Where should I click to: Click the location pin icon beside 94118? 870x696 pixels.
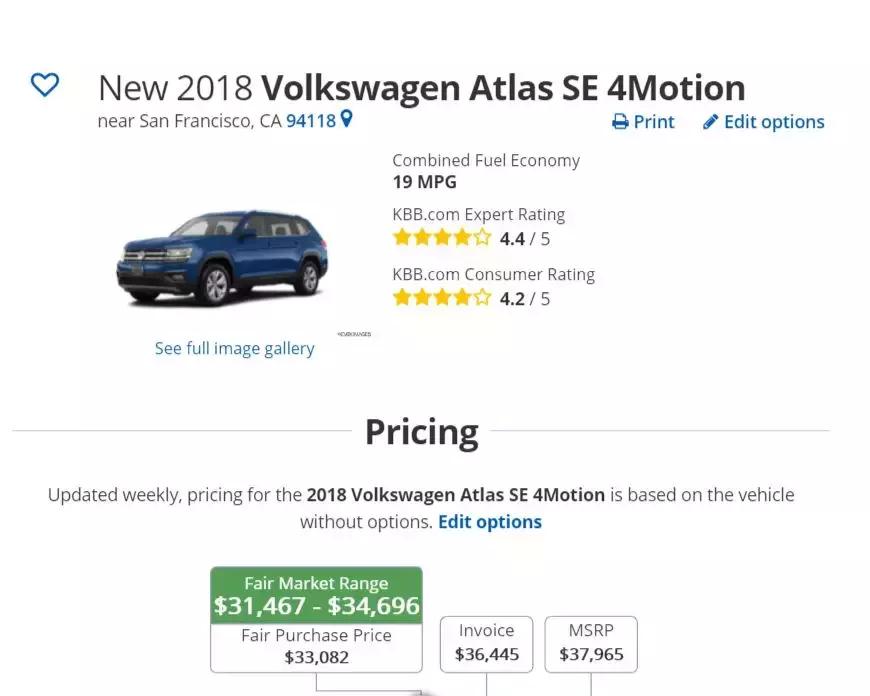coord(347,120)
